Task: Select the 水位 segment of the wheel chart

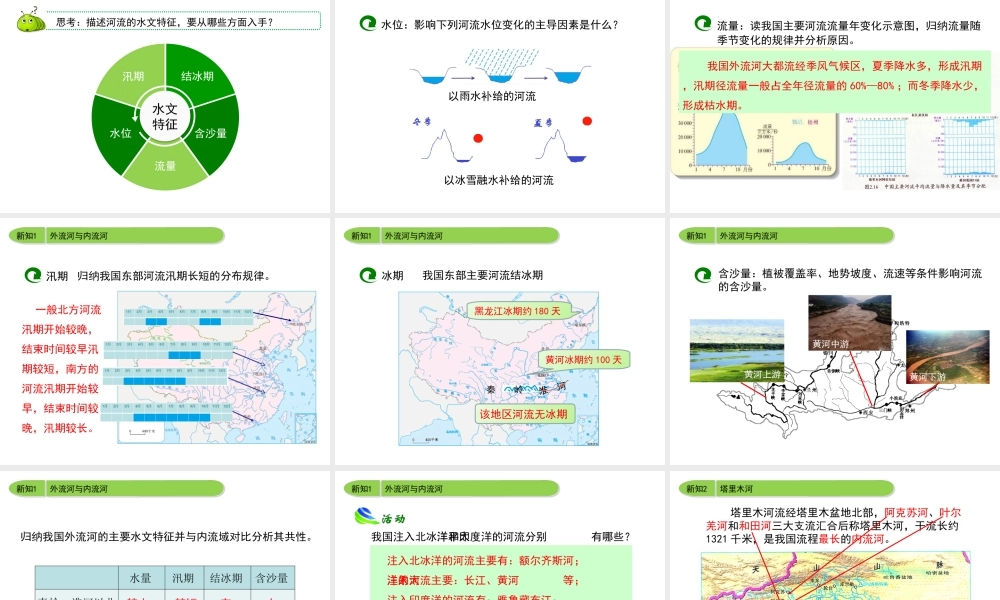Action: pos(118,133)
